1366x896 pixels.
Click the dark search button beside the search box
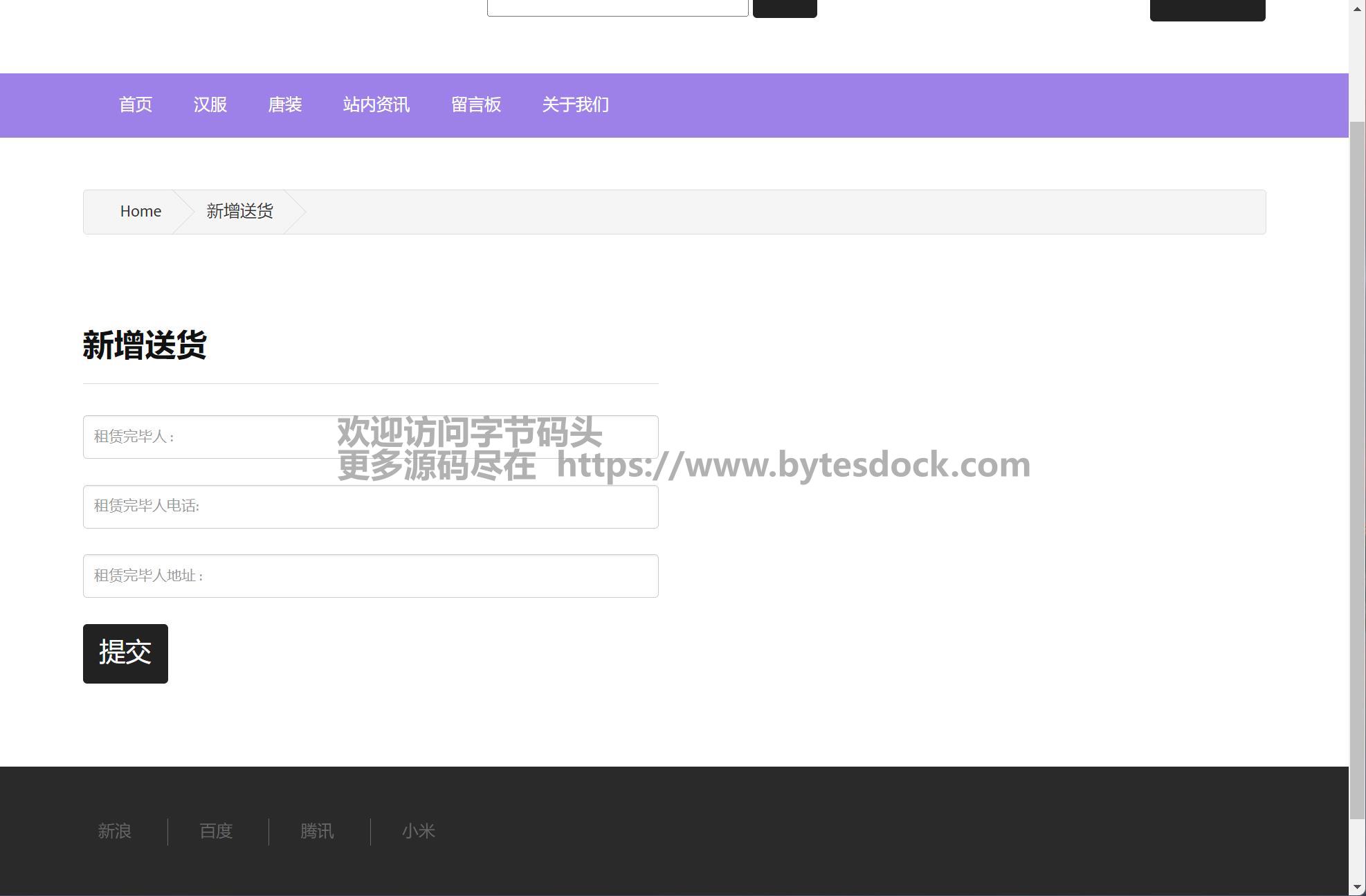pos(784,7)
